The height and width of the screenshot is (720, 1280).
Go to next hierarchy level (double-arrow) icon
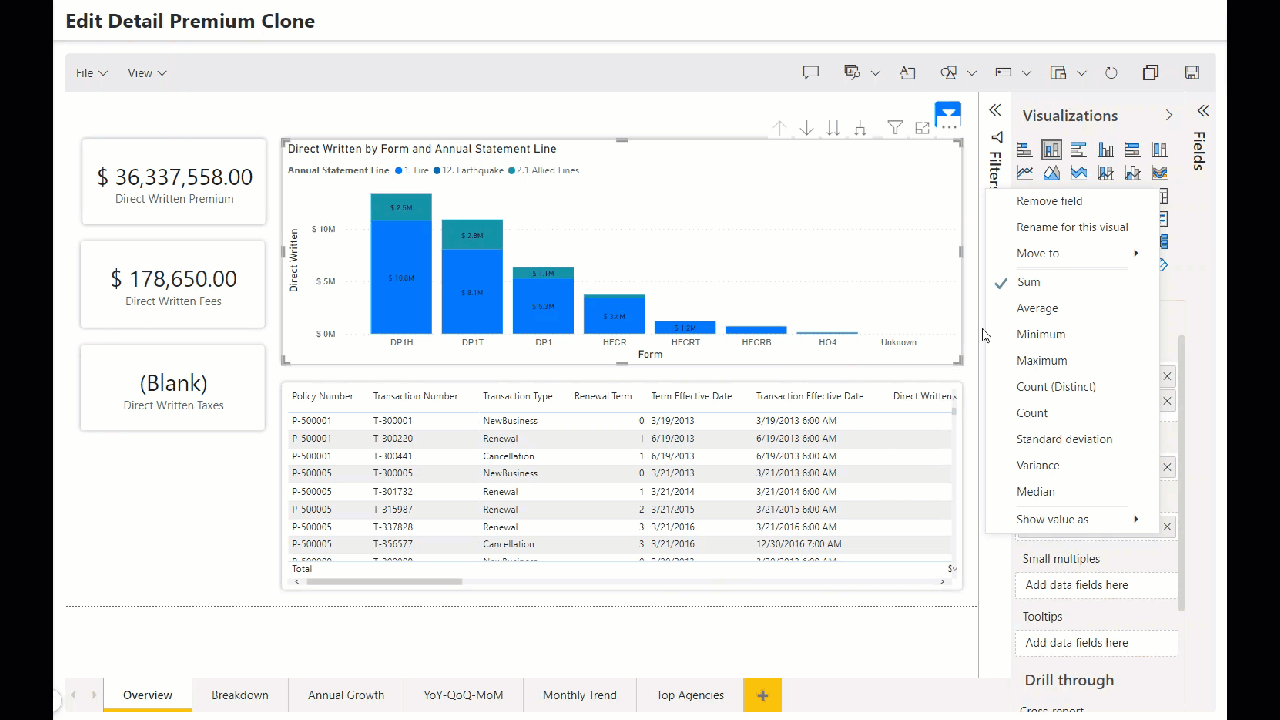833,128
